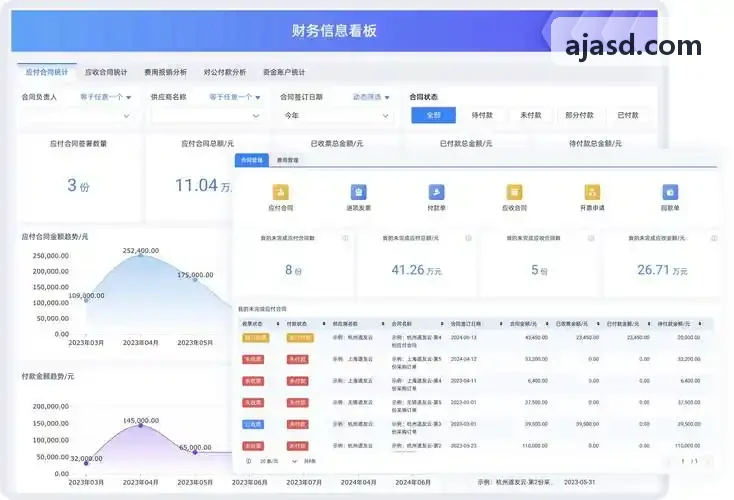Image resolution: width=734 pixels, height=500 pixels.
Task: Open the 应收合同 yellow shortcut icon
Action: [x=514, y=192]
